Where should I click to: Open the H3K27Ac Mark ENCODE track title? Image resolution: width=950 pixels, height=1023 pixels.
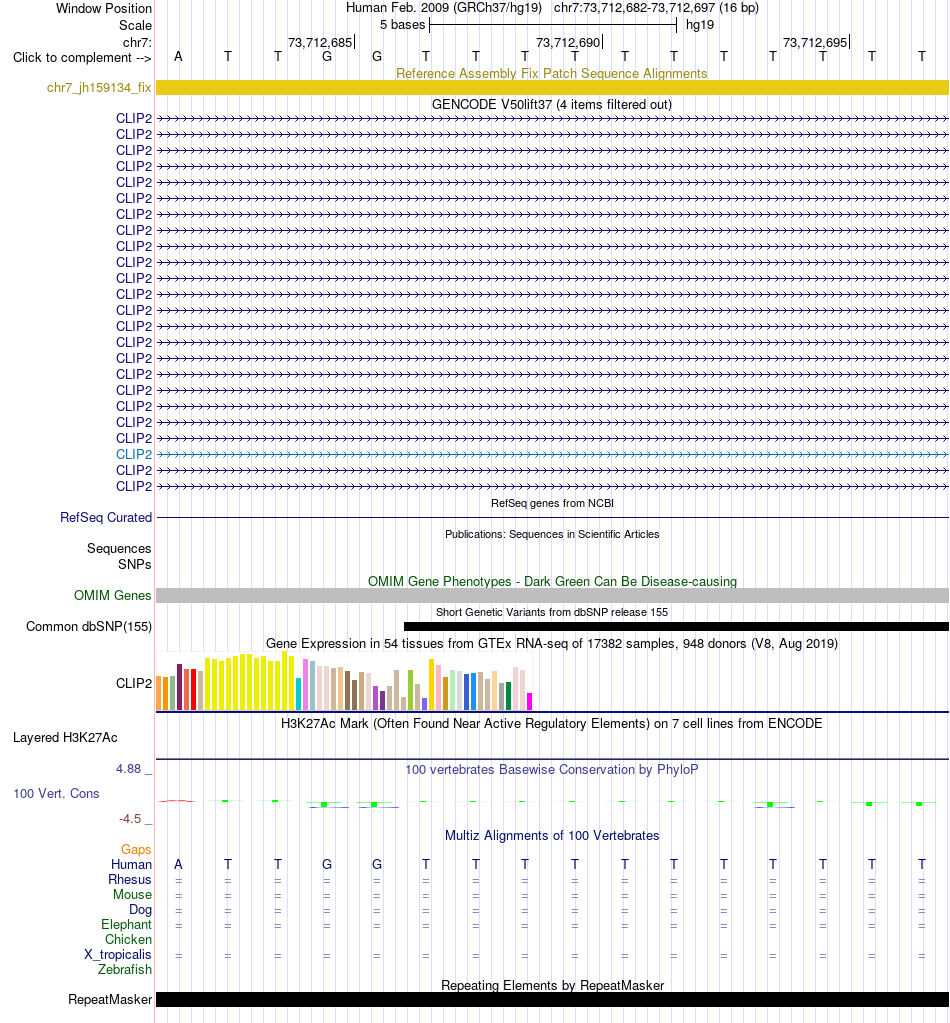point(552,724)
